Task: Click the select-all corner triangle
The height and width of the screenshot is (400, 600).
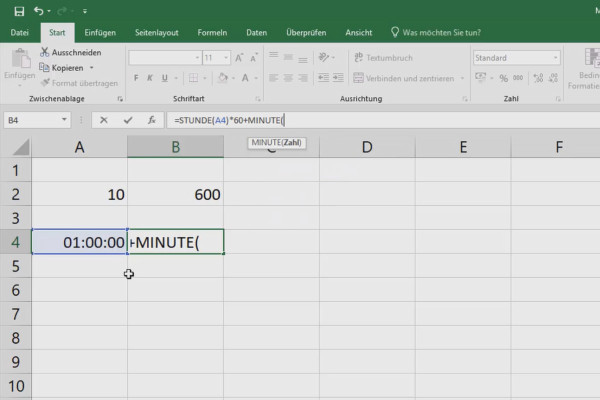Action: point(21,147)
